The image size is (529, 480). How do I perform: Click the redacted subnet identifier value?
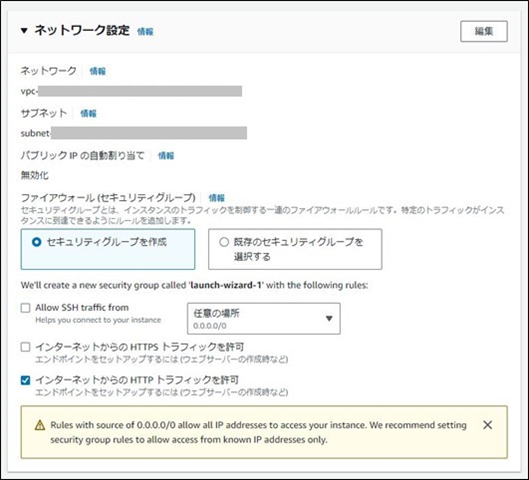(149, 133)
